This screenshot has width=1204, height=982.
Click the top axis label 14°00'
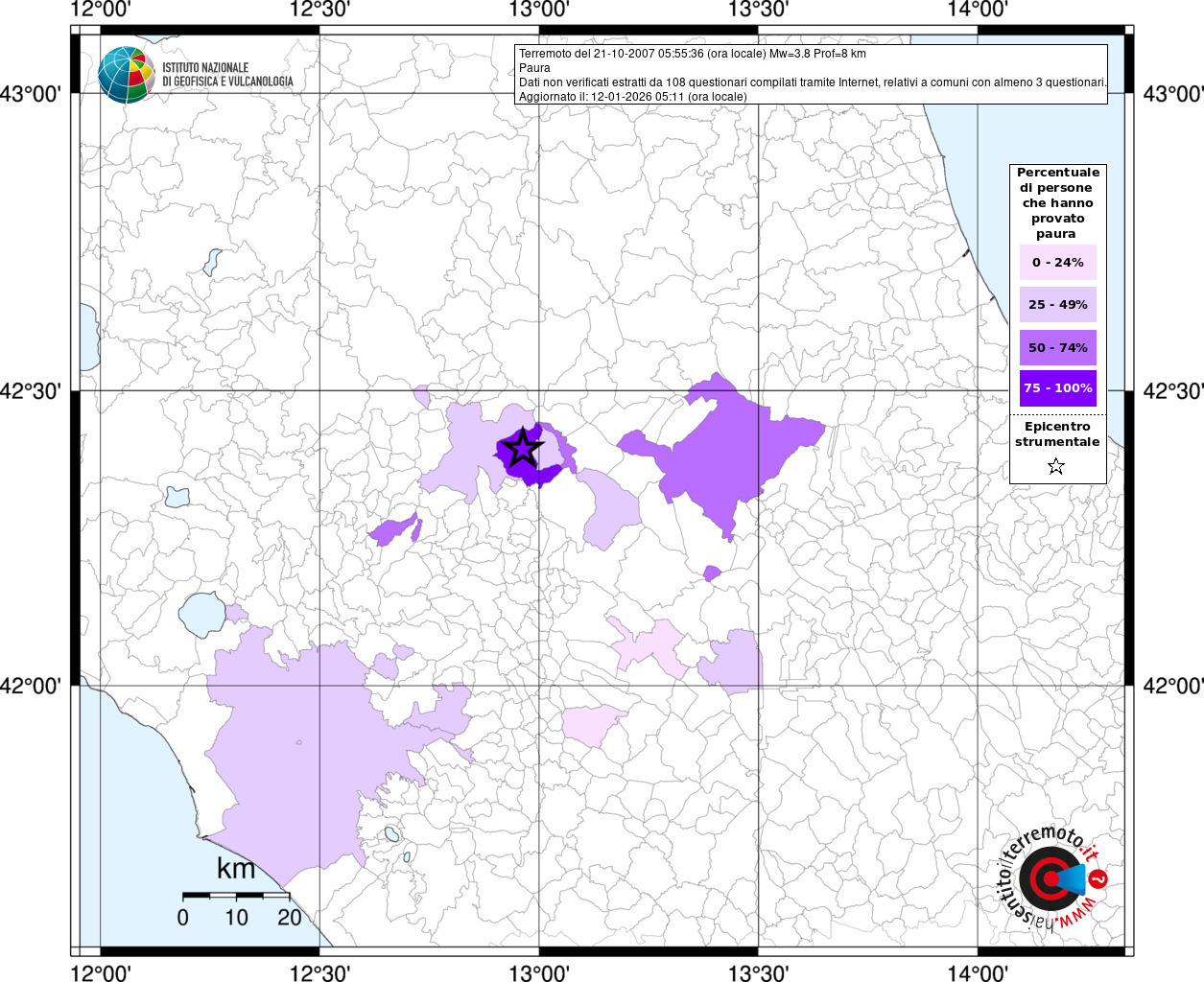(x=977, y=10)
